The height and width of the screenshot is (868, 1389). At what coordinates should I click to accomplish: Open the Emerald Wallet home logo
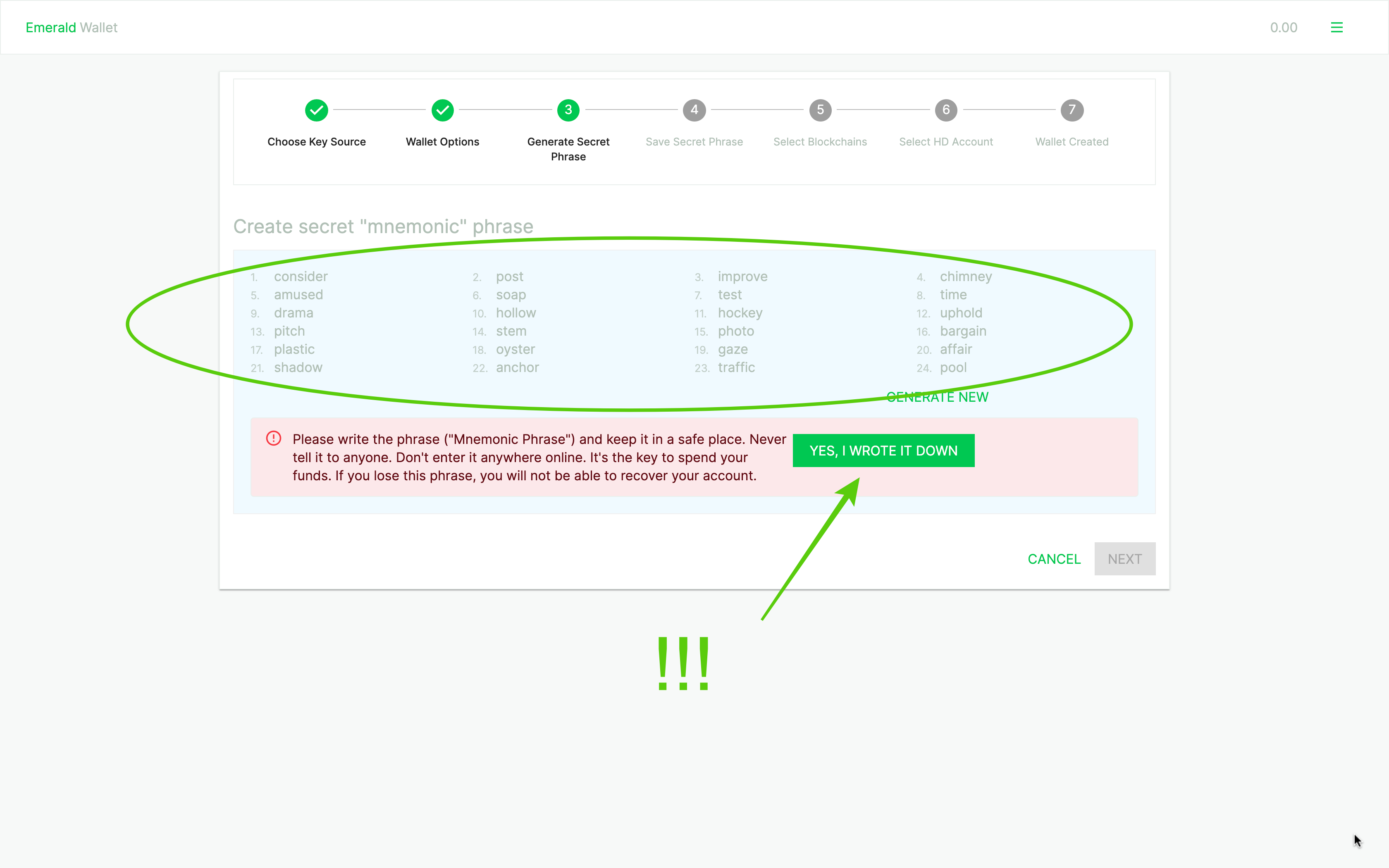tap(71, 28)
